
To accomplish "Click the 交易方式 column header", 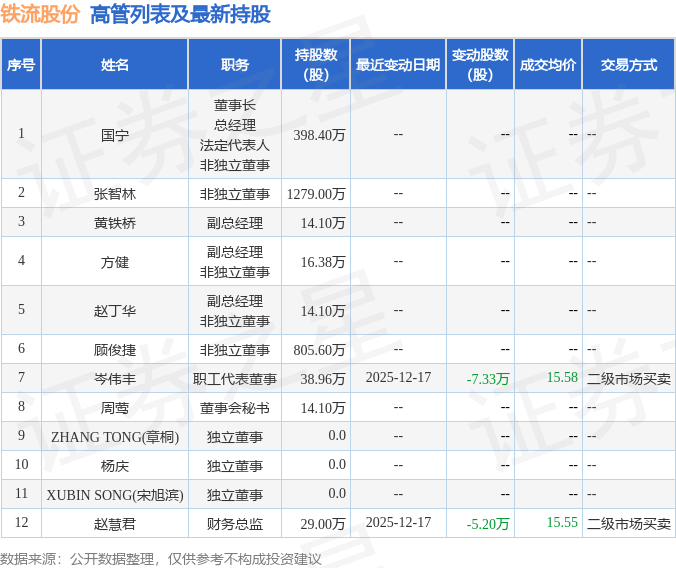I will click(629, 65).
